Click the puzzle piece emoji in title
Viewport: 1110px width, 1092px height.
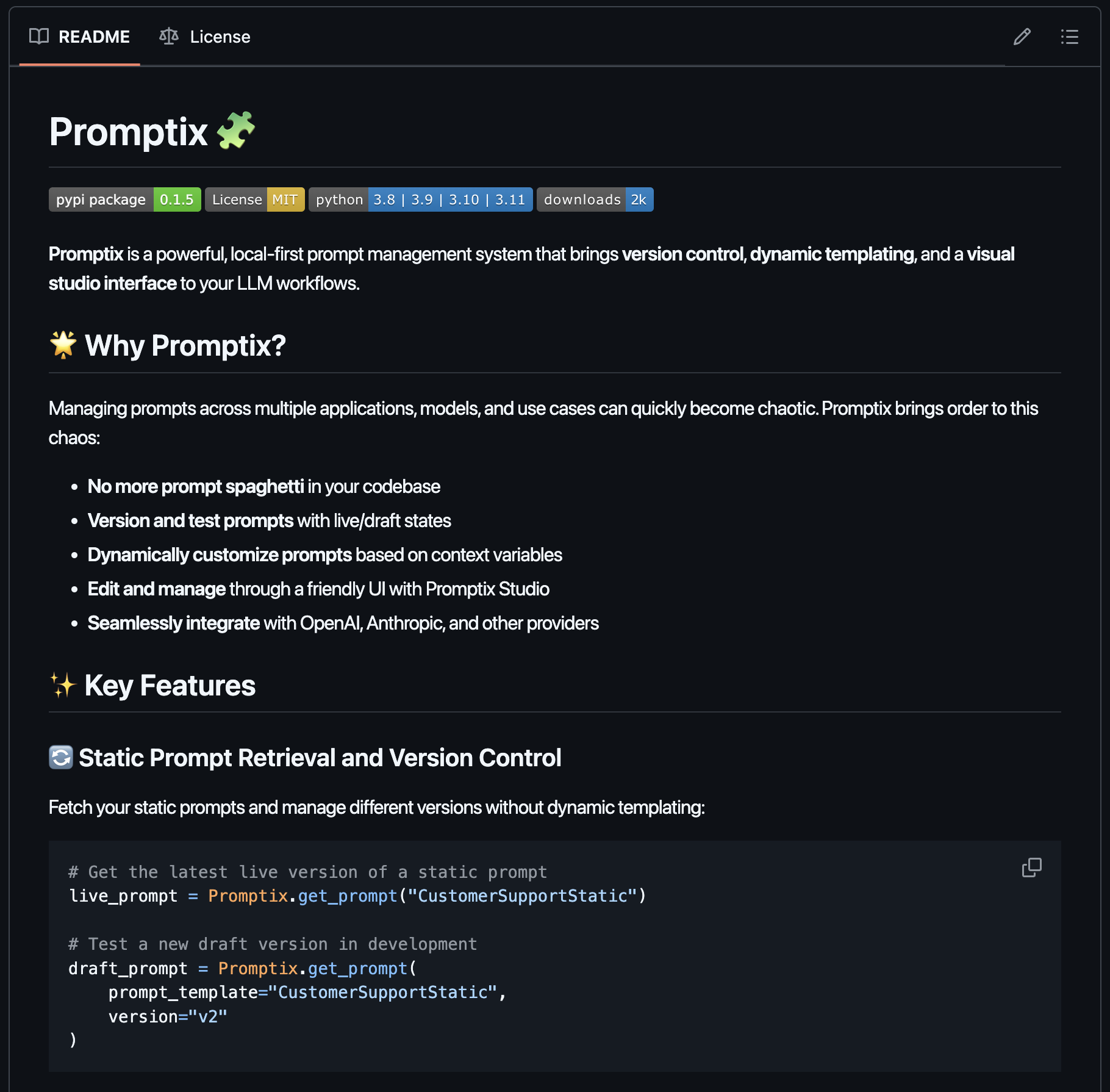tap(236, 131)
